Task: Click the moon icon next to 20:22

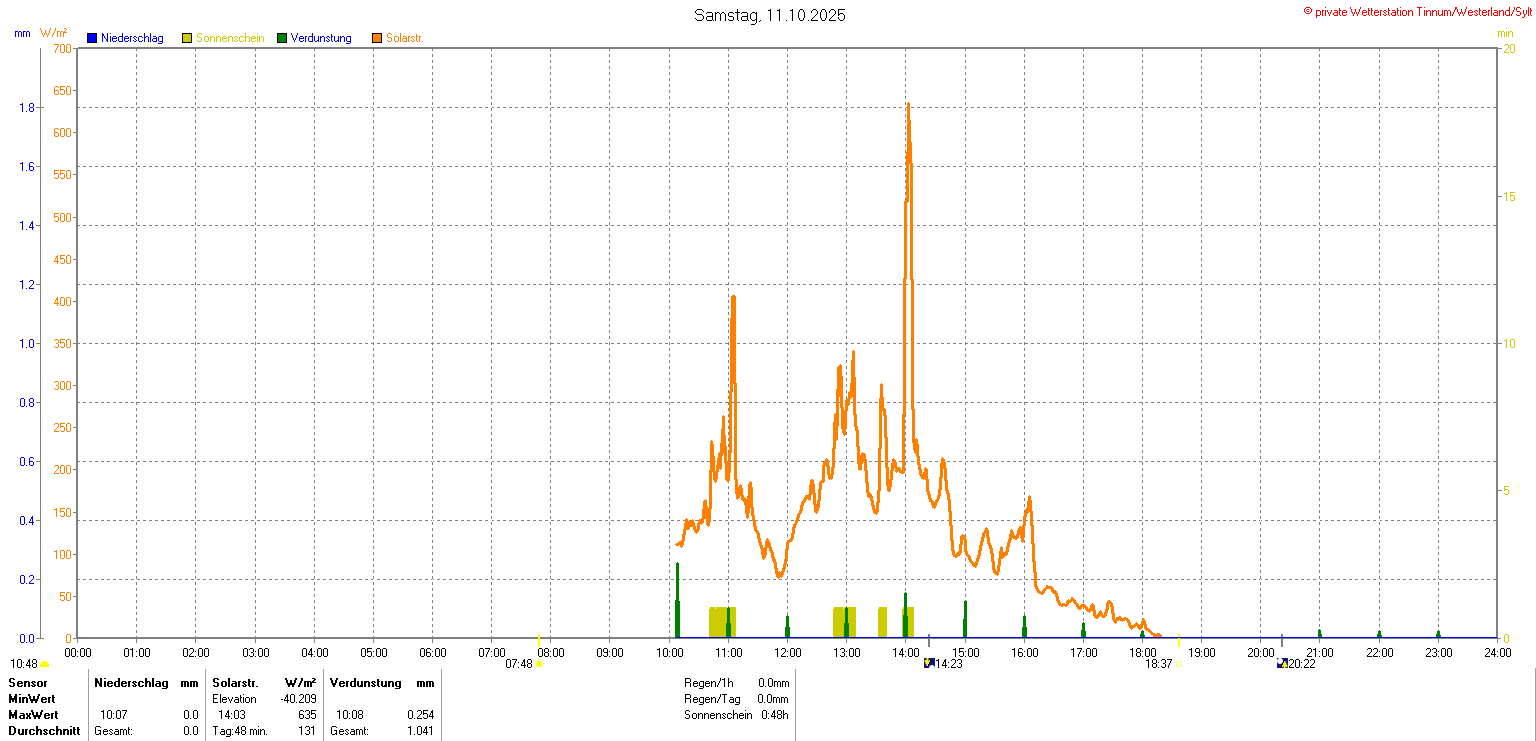Action: pyautogui.click(x=1282, y=663)
